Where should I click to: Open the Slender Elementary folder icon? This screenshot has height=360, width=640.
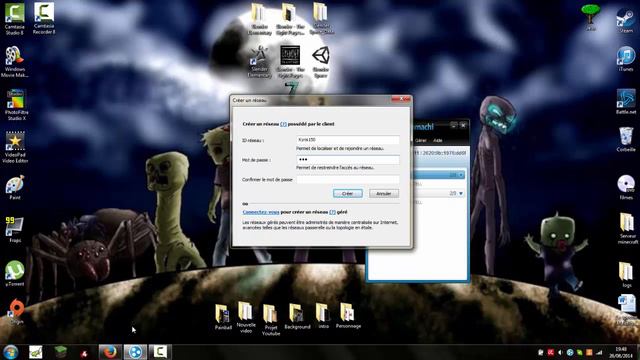tap(259, 19)
